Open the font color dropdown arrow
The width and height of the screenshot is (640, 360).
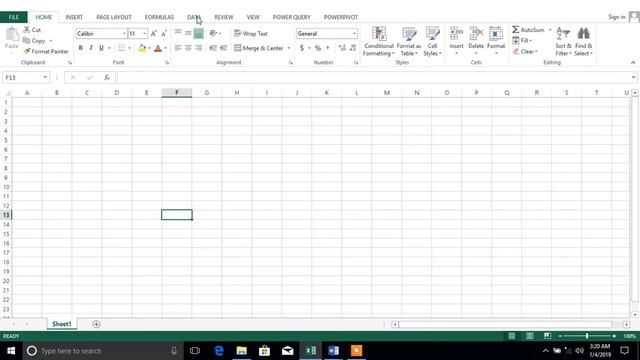point(165,48)
